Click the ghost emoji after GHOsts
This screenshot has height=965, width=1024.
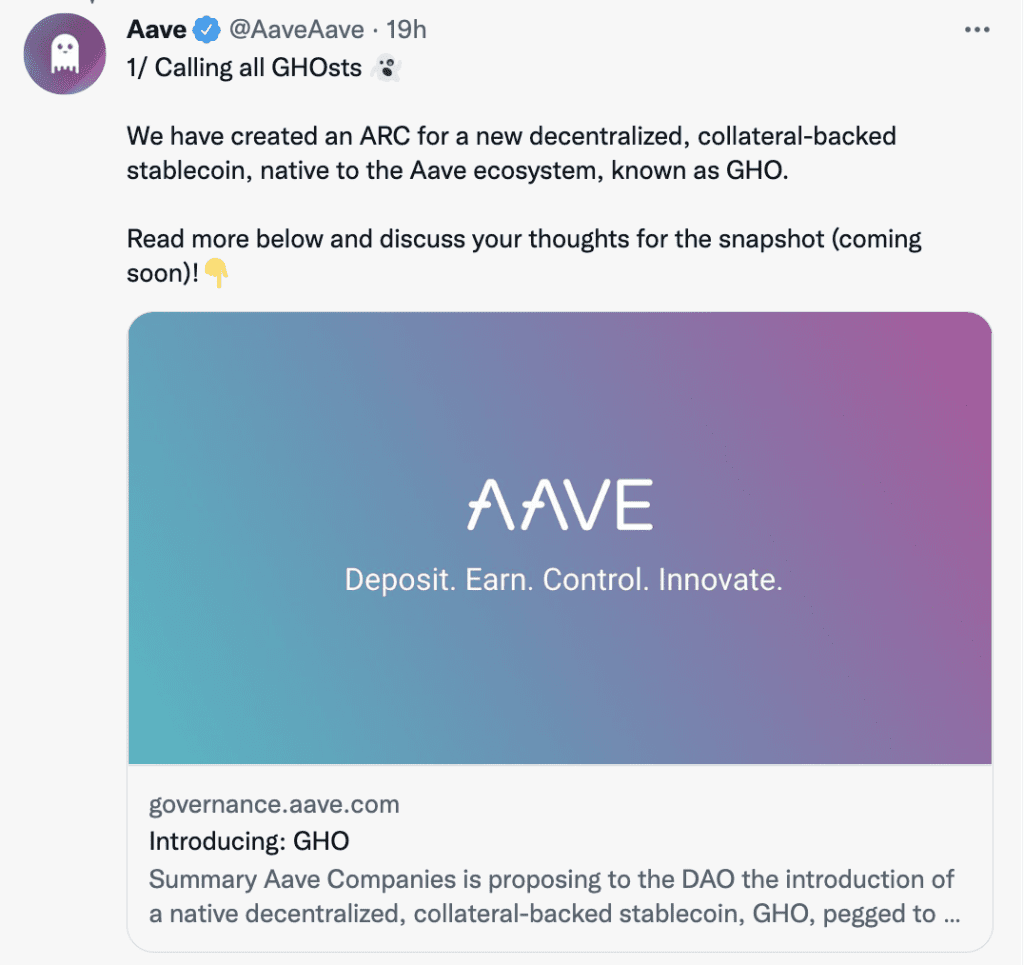pos(386,67)
